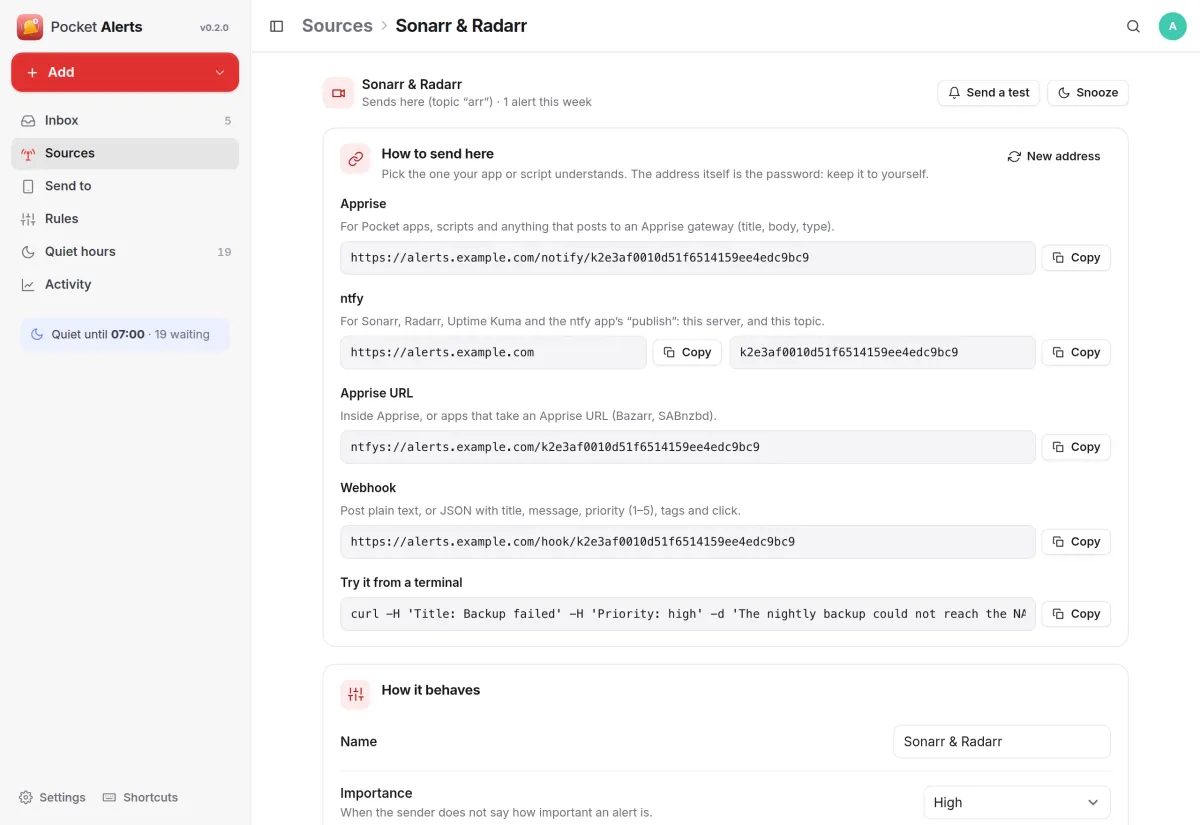Click the bell icon on Send a test
Viewport: 1200px width, 825px height.
(x=954, y=92)
